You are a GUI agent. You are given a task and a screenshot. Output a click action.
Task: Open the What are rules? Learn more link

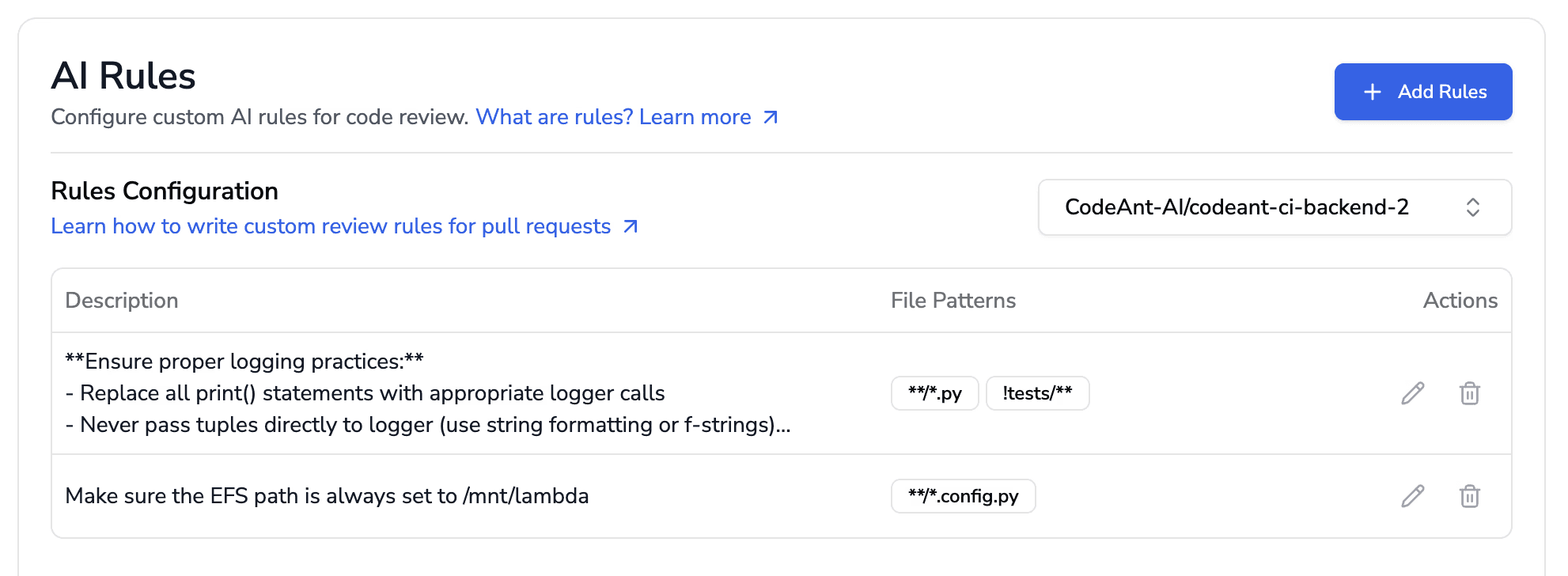tap(627, 117)
